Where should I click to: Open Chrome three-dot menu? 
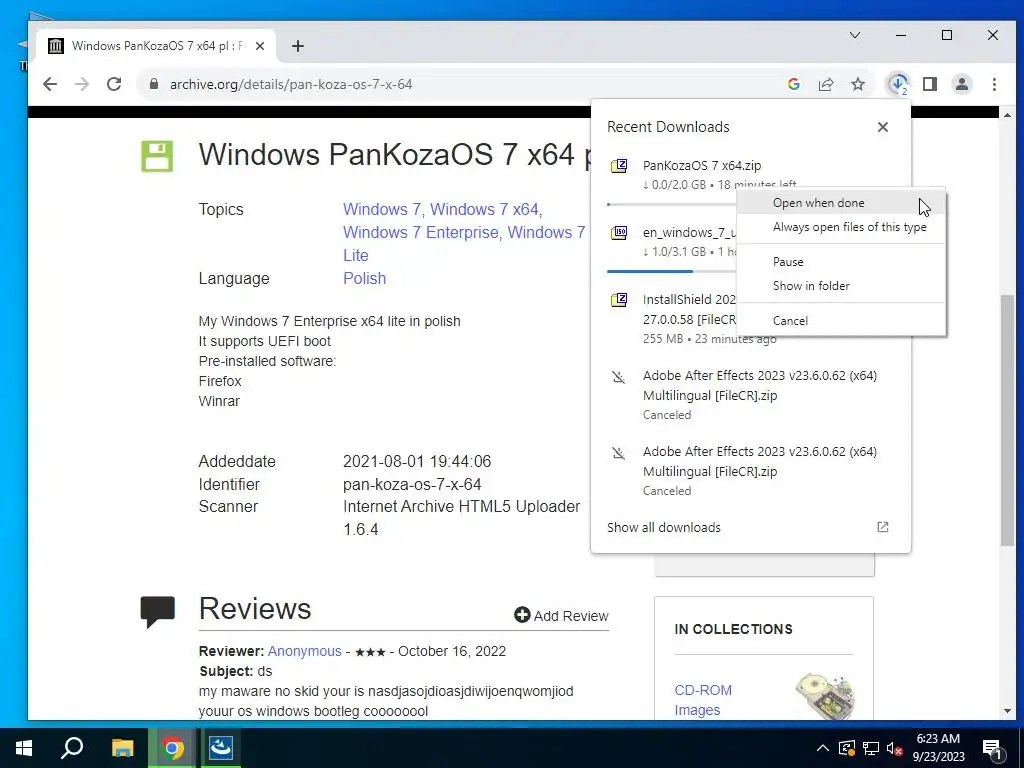994,84
